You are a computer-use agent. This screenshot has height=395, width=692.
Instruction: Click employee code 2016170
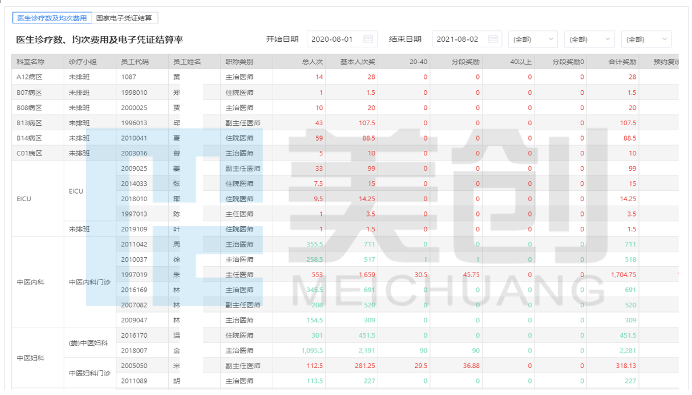(x=134, y=335)
